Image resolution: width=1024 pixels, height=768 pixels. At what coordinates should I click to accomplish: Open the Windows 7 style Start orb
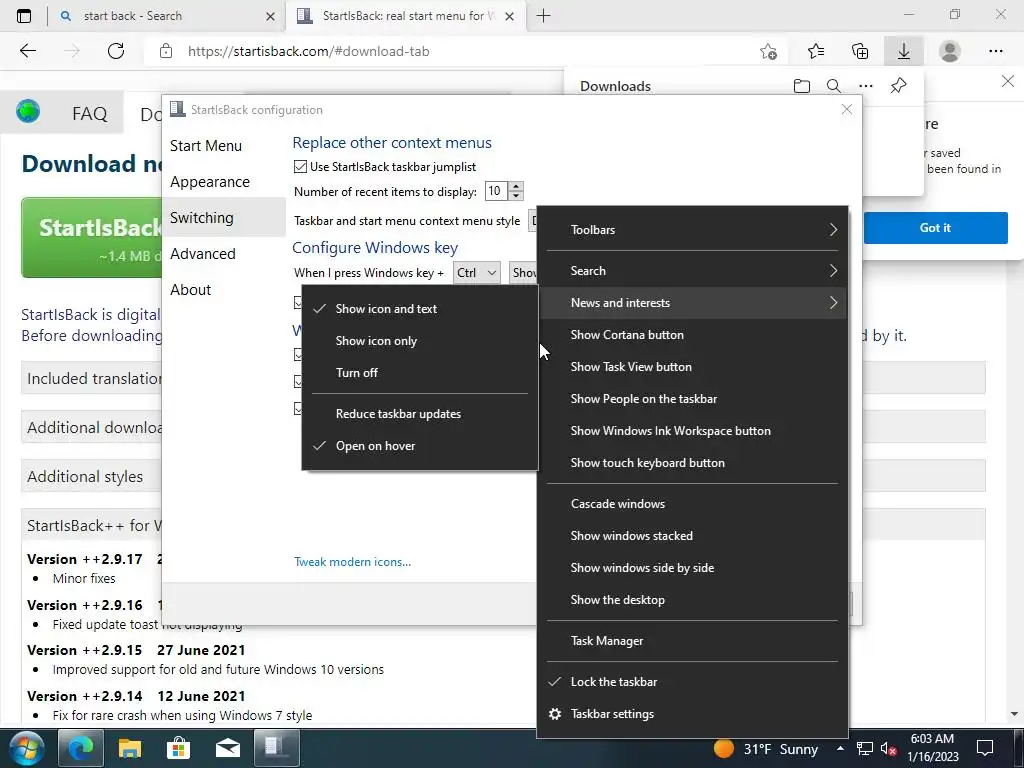(27, 748)
